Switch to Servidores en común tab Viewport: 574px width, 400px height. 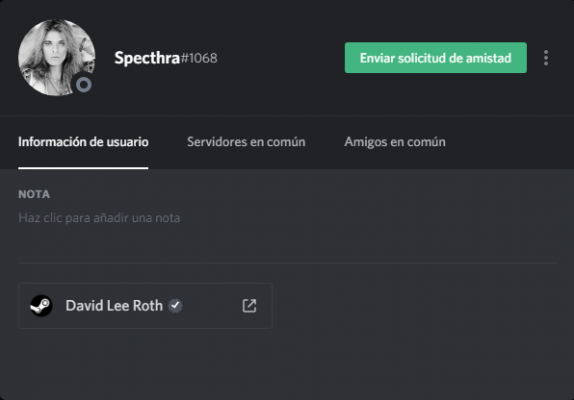pyautogui.click(x=246, y=142)
